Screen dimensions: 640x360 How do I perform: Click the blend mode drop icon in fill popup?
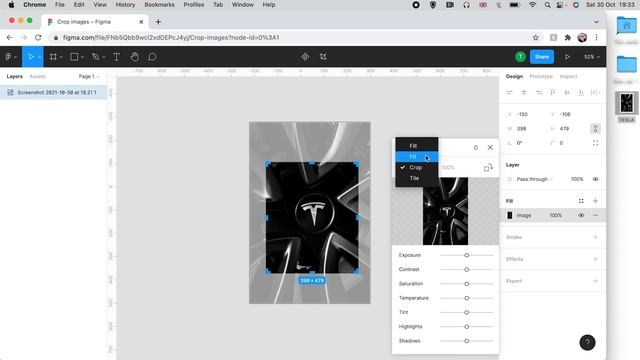point(476,148)
